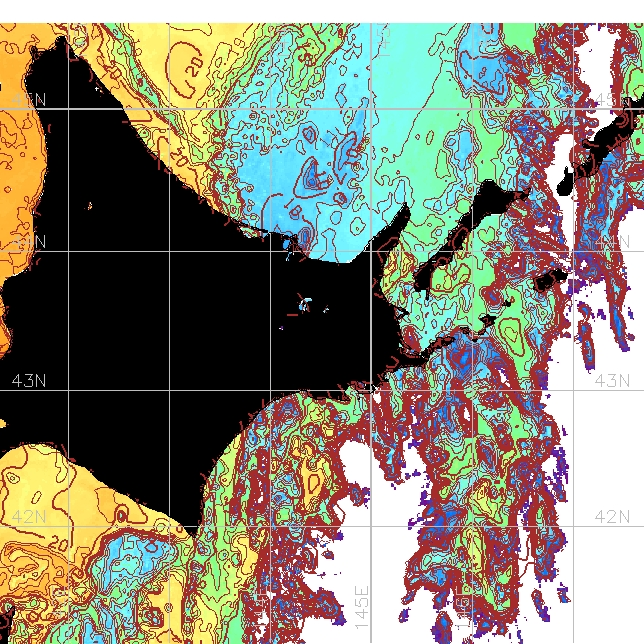
Task: Click the yellow oval contour east of land
Action: pyautogui.click(x=512, y=334)
